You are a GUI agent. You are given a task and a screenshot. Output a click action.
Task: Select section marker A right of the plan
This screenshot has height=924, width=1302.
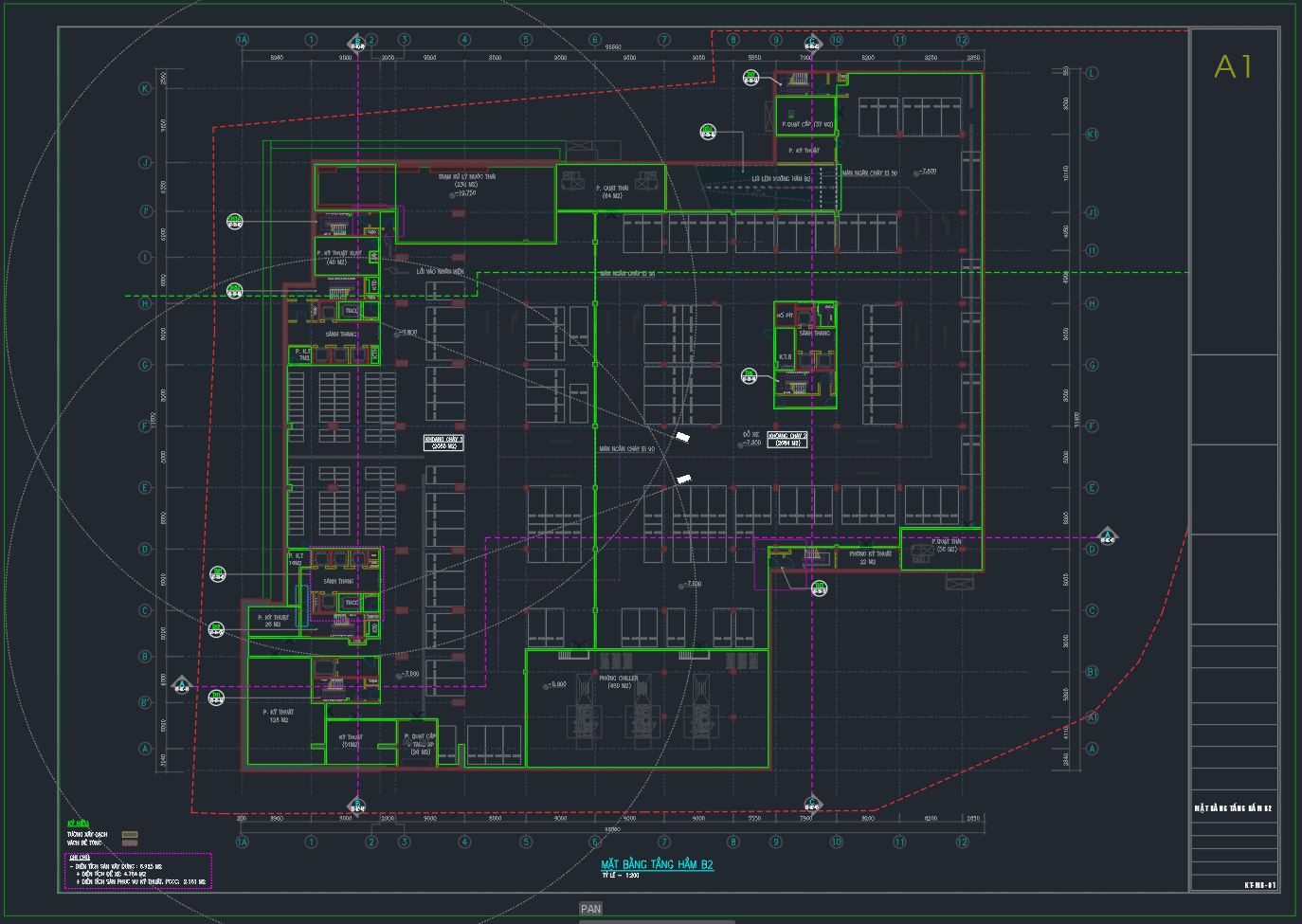tap(1107, 536)
